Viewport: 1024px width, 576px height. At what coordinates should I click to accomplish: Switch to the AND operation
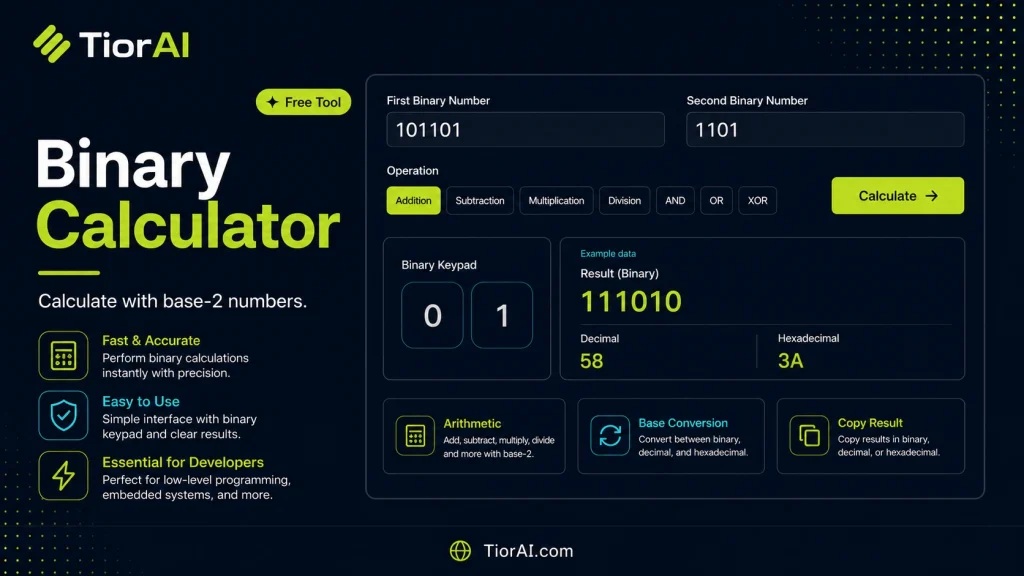click(675, 200)
